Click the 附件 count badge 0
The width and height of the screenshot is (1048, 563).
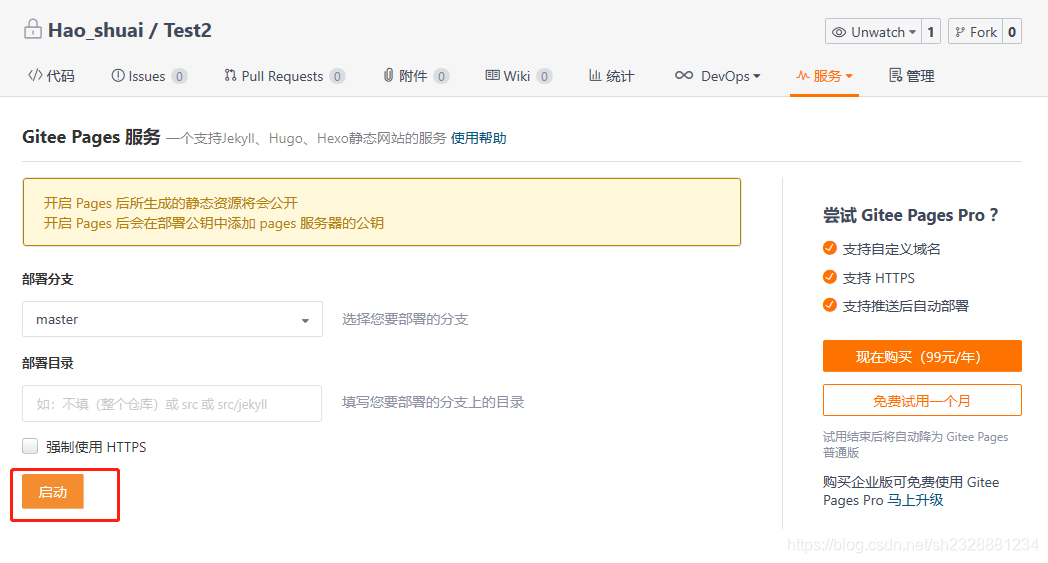point(441,76)
